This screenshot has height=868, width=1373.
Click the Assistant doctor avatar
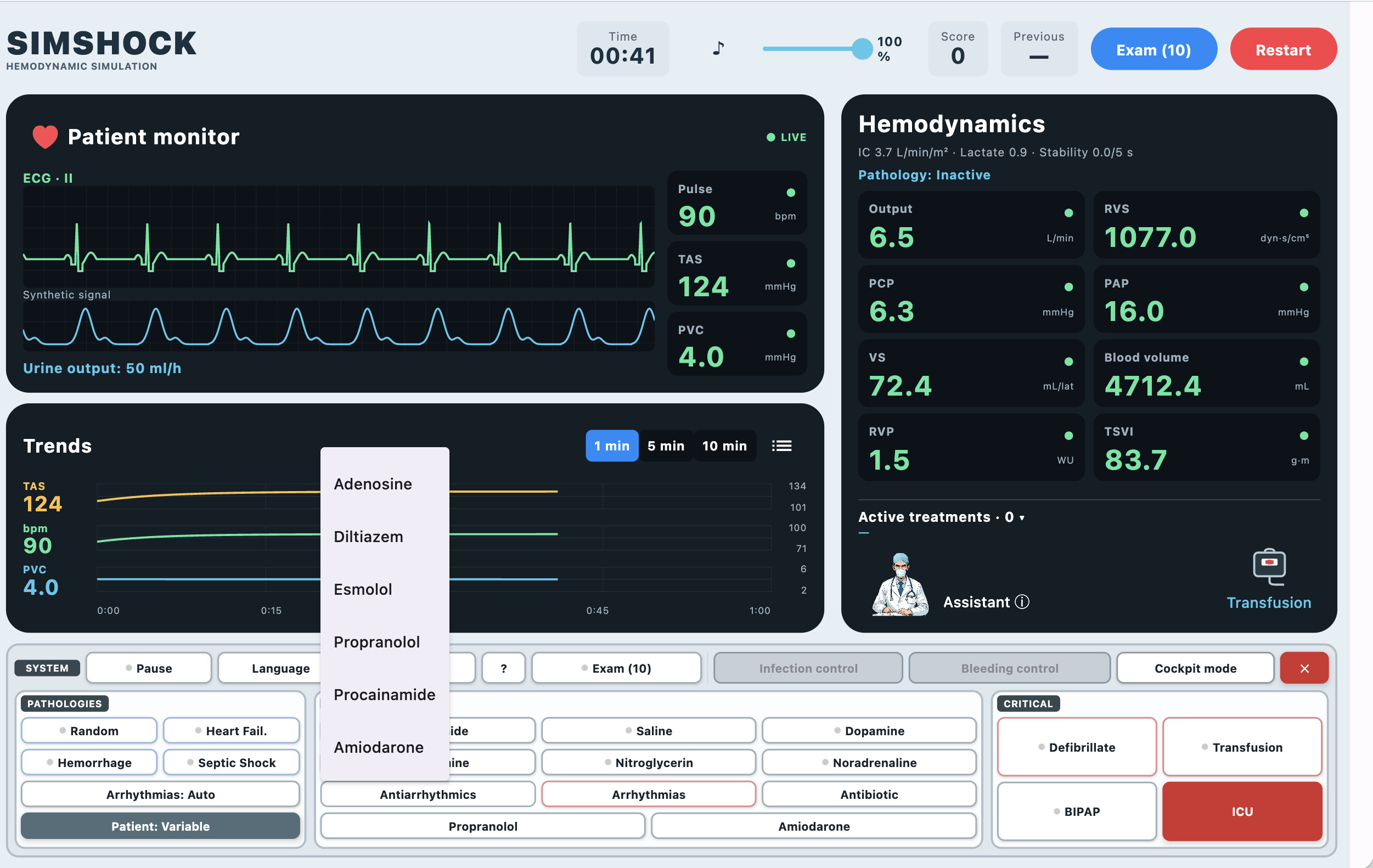click(900, 584)
